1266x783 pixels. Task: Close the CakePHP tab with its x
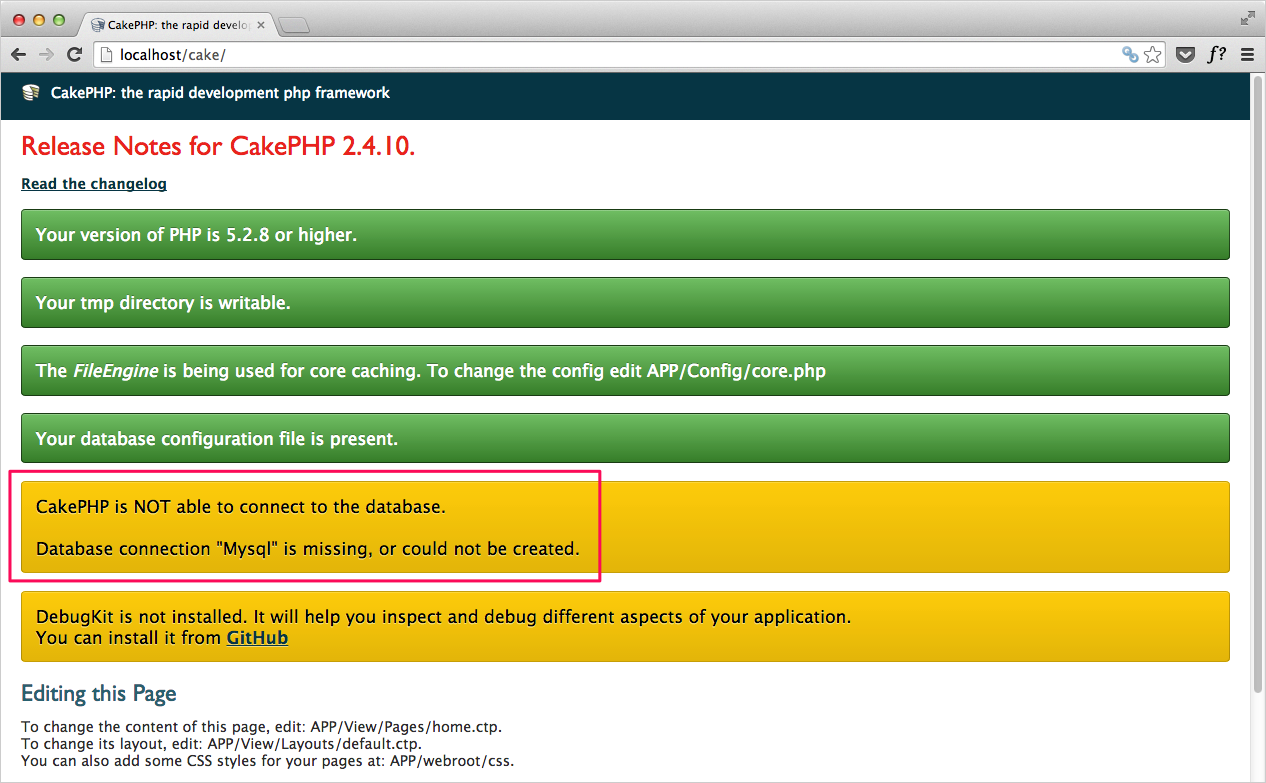pos(259,26)
